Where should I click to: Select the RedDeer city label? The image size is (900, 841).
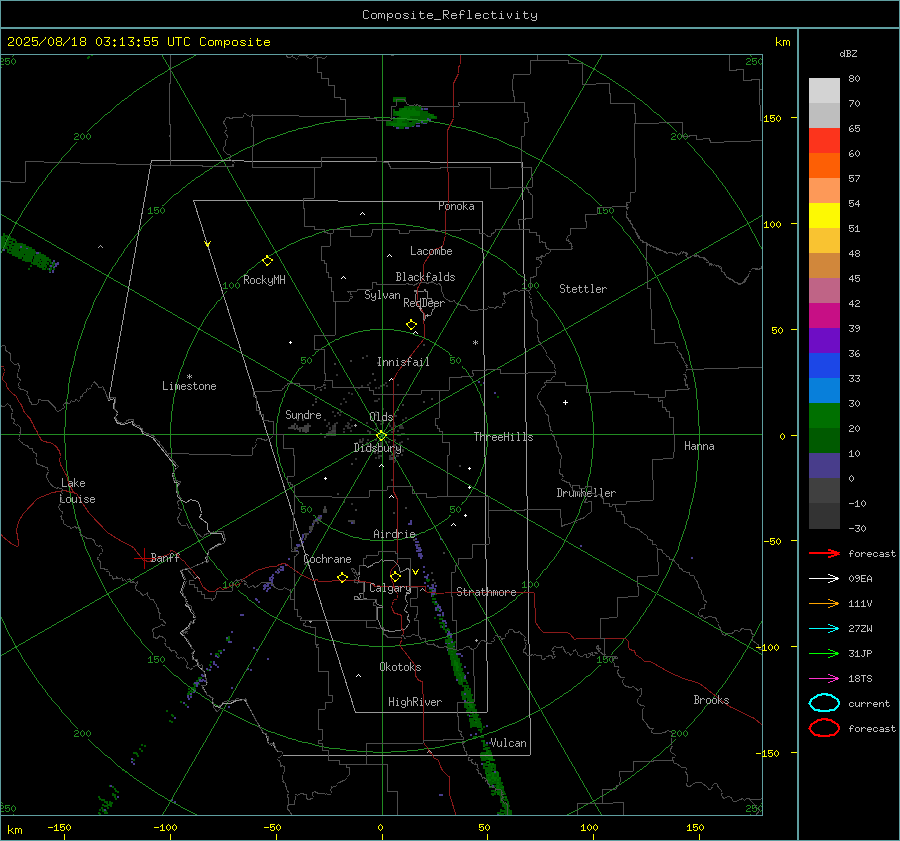424,303
